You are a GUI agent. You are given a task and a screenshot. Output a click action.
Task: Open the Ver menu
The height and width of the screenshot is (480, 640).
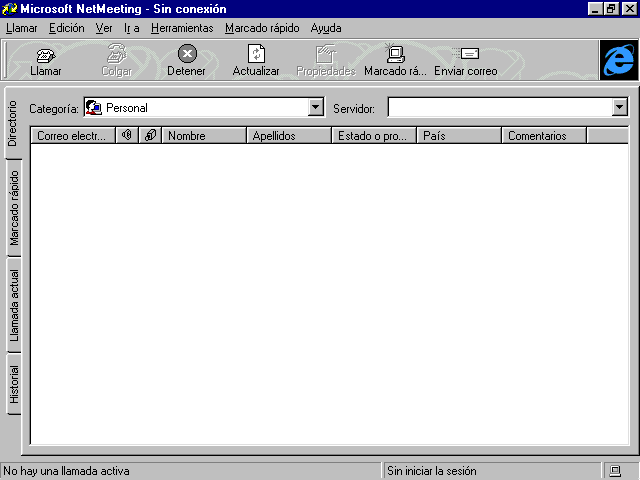[x=104, y=28]
